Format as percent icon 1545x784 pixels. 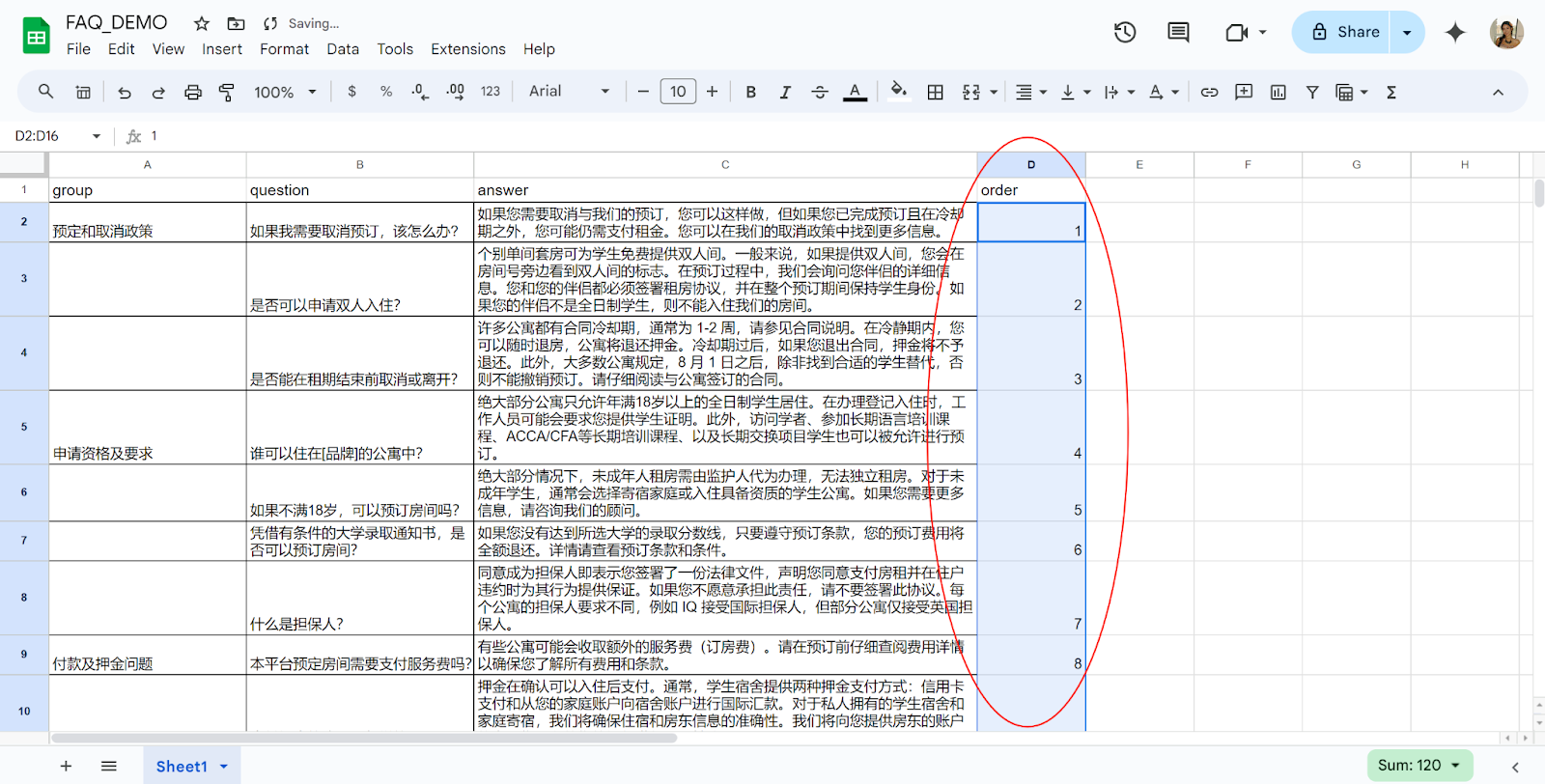[386, 92]
